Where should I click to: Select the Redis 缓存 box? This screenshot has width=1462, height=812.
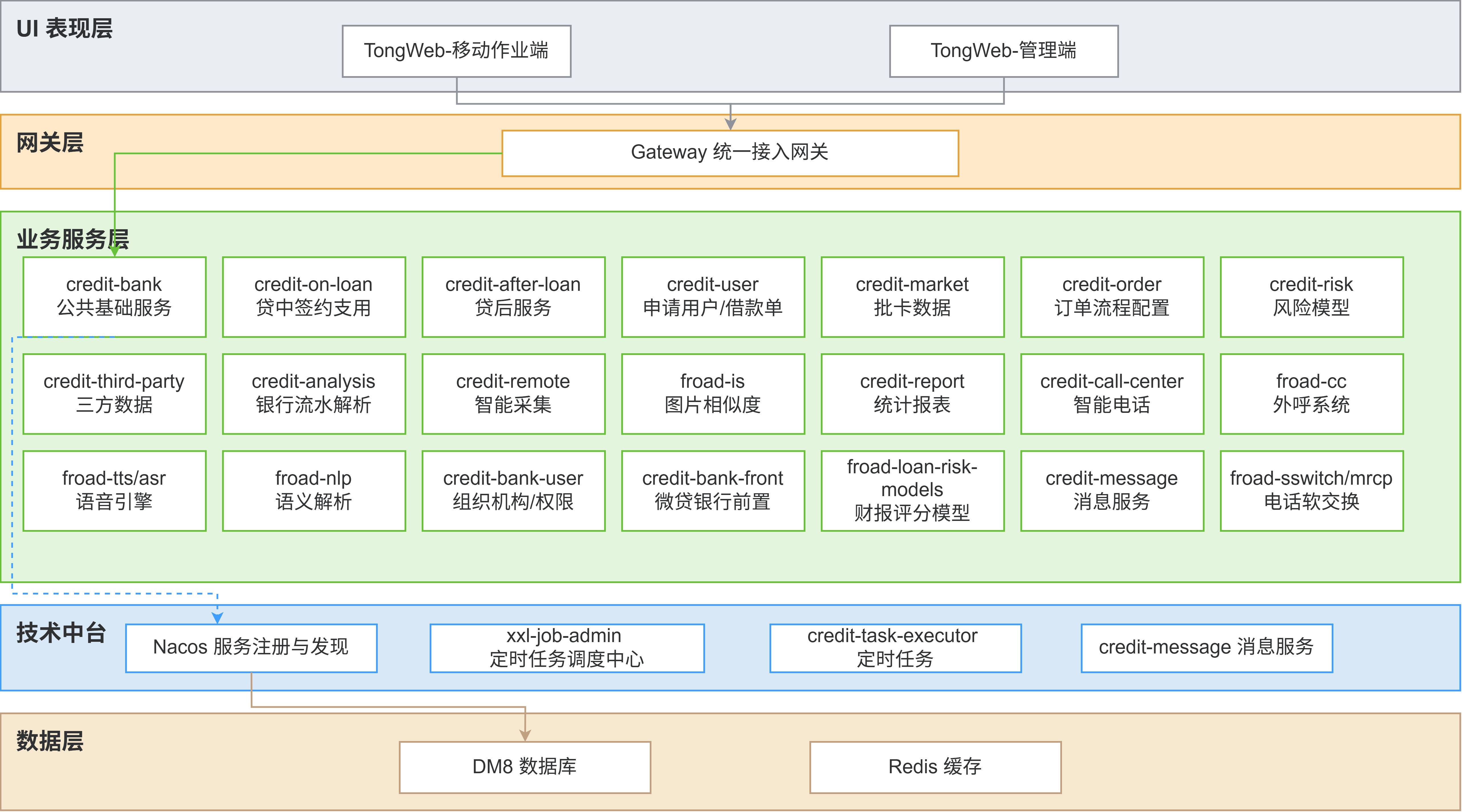click(935, 767)
